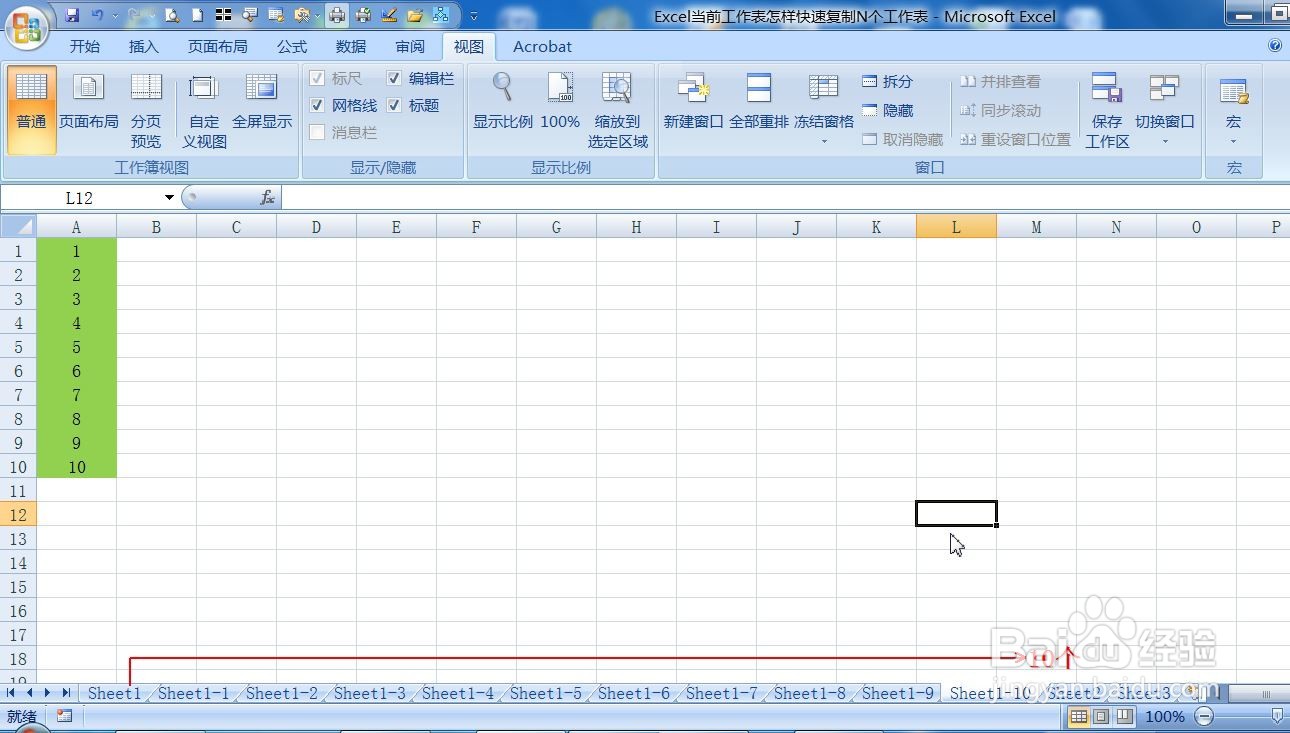Screen dimensions: 1290x733
Task: Switch to Sheet1-7 tab
Action: coord(722,693)
